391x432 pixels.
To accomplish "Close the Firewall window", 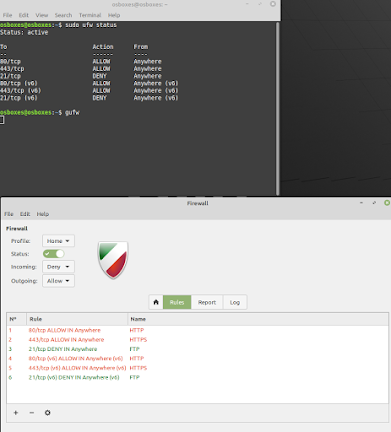I will click(x=387, y=203).
